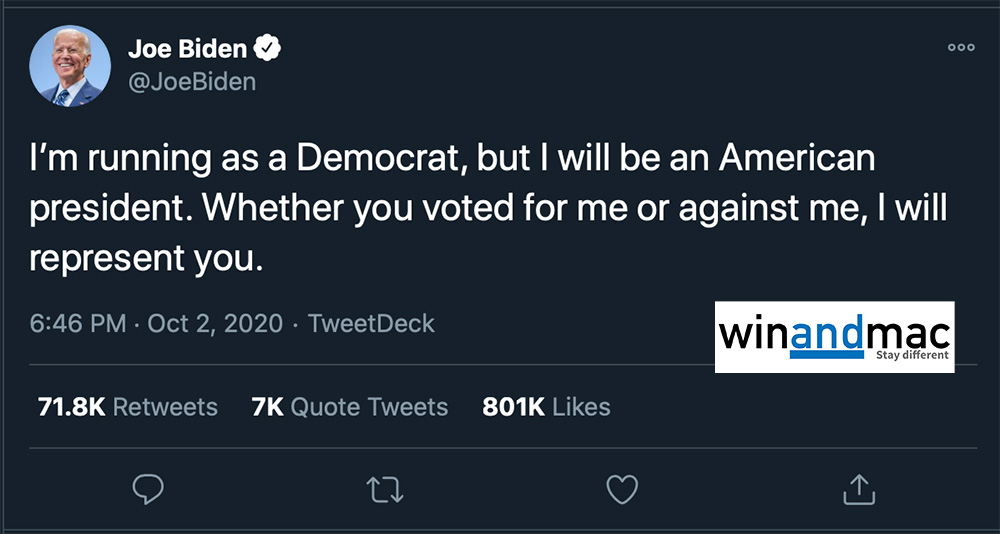The width and height of the screenshot is (1000, 534).
Task: Open the Joe Biden display name link
Action: [x=187, y=48]
